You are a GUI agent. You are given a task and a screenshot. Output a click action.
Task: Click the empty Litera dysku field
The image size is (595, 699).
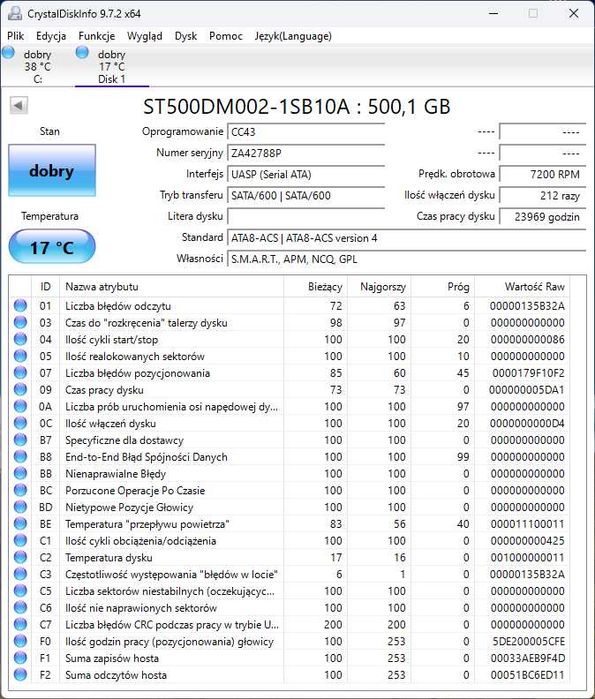pyautogui.click(x=306, y=217)
